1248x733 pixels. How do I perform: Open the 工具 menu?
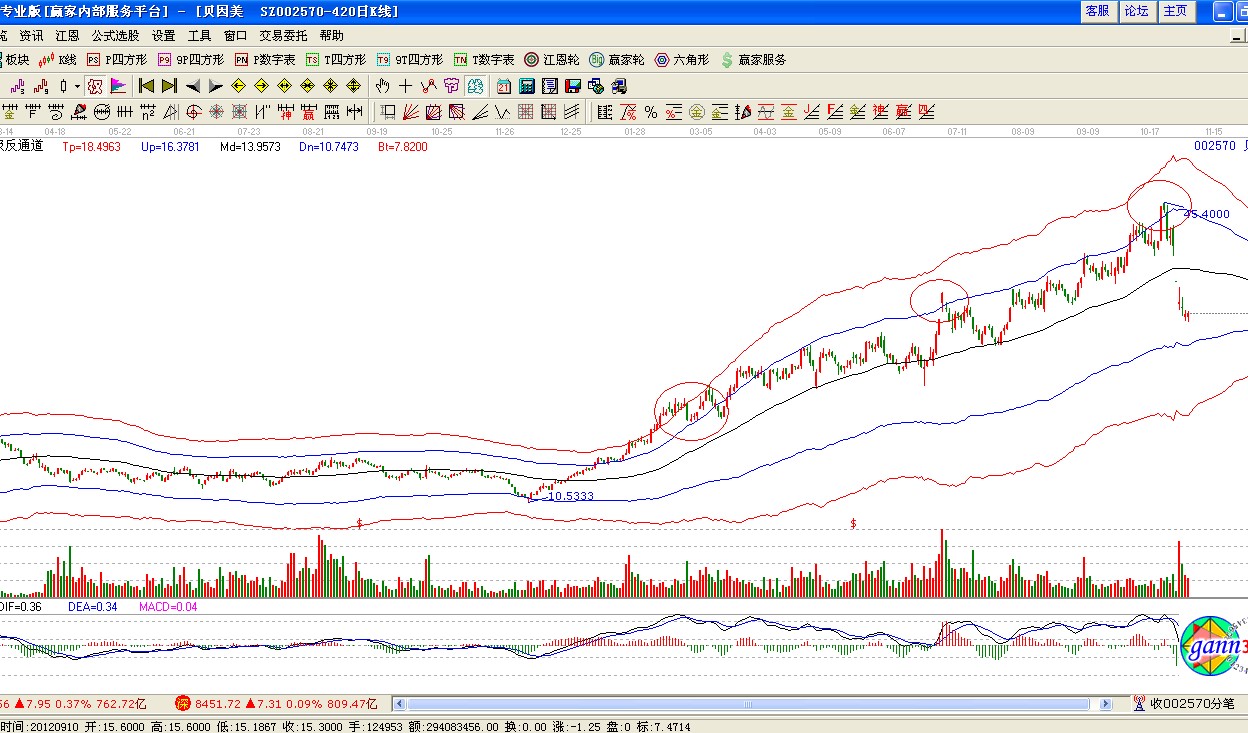(199, 35)
